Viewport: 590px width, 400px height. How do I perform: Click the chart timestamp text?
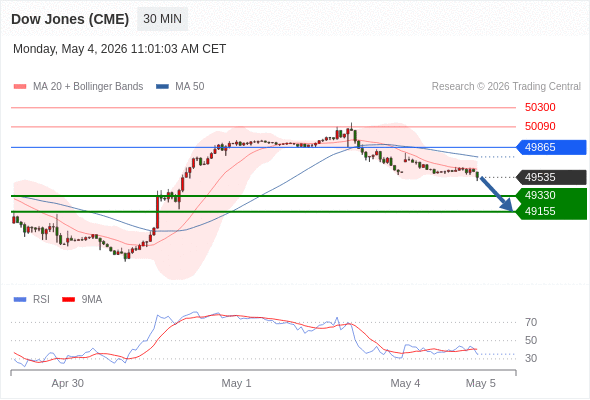tap(120, 49)
